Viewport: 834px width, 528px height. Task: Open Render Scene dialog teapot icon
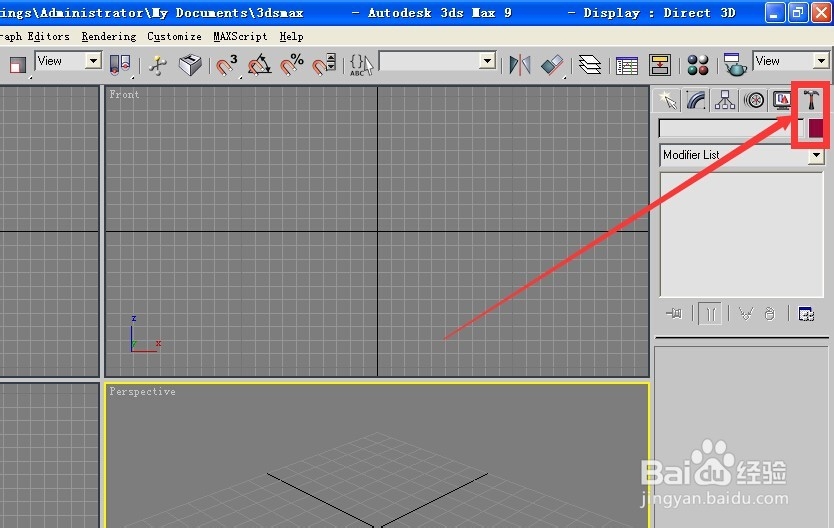tap(735, 65)
